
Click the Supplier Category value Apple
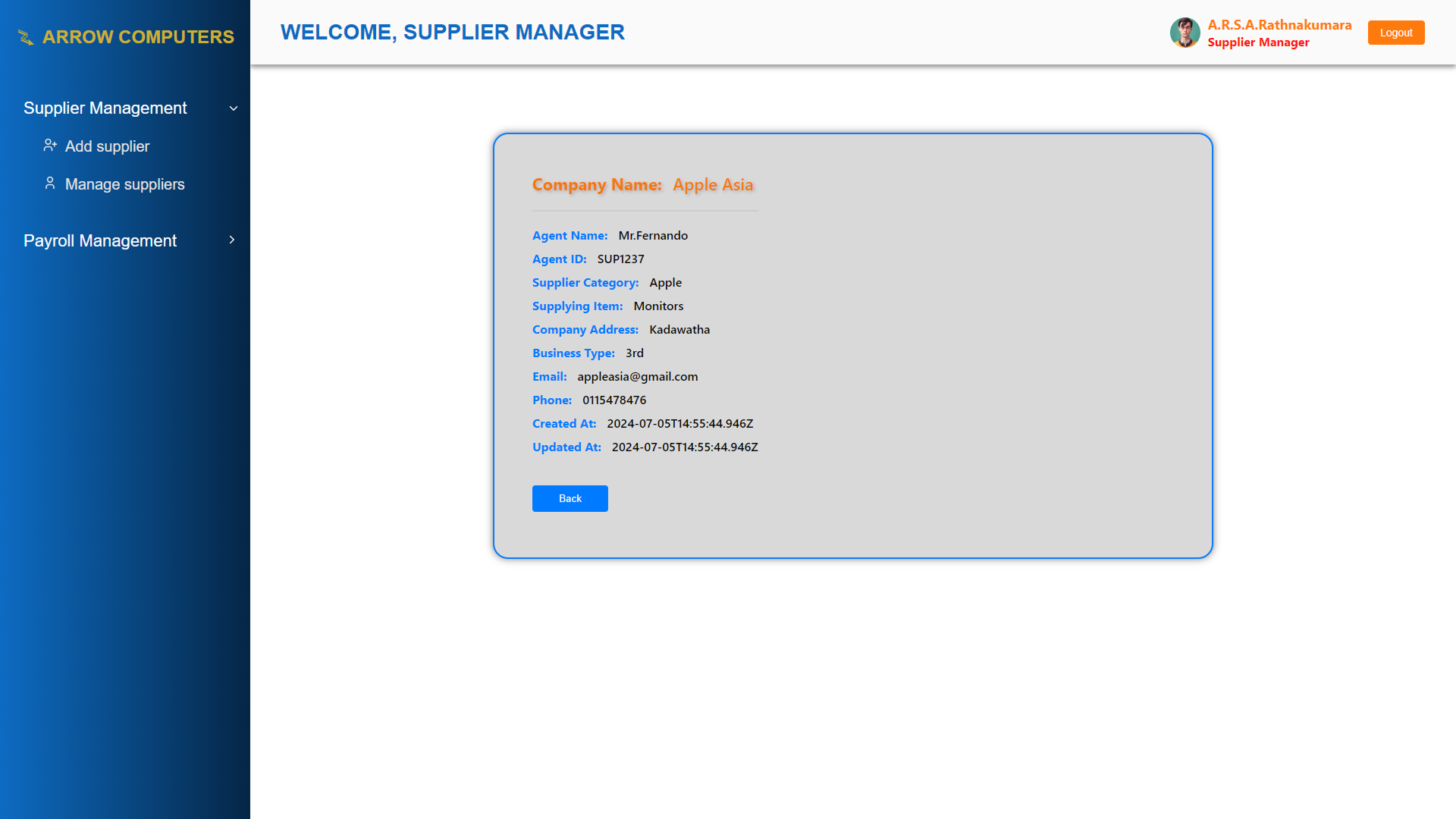[665, 282]
